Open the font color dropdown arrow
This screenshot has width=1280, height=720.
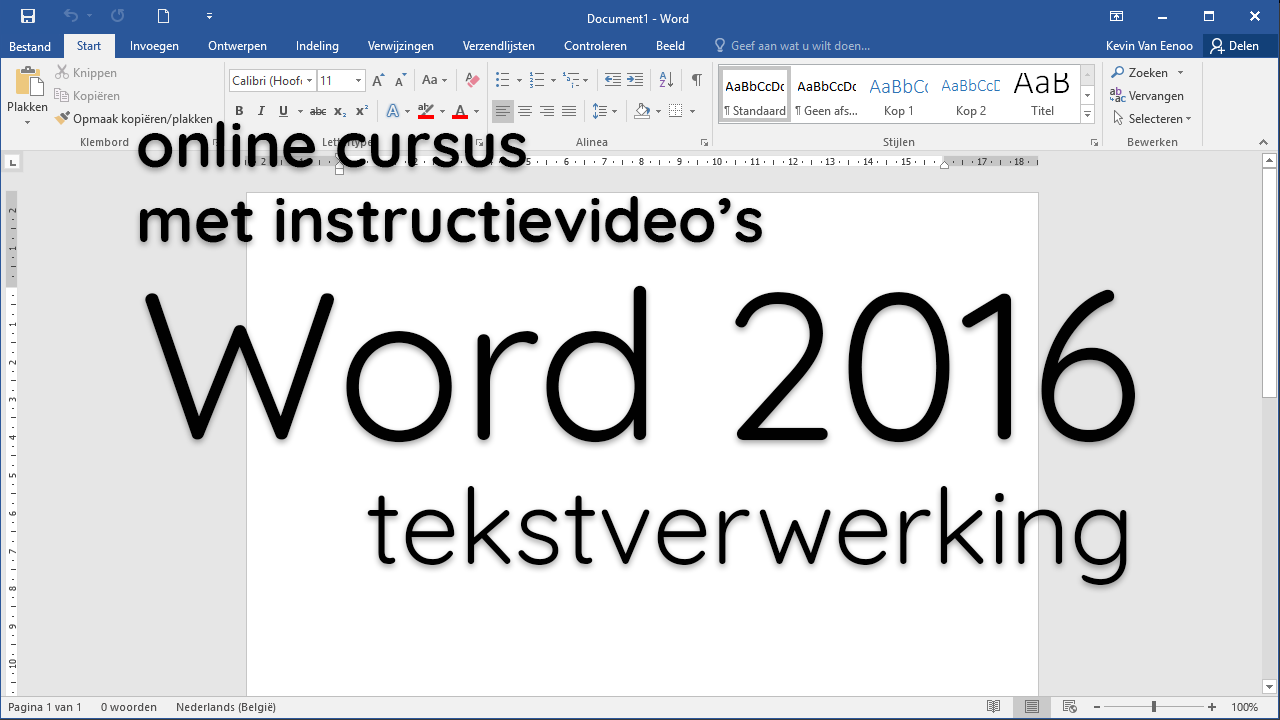coord(476,111)
